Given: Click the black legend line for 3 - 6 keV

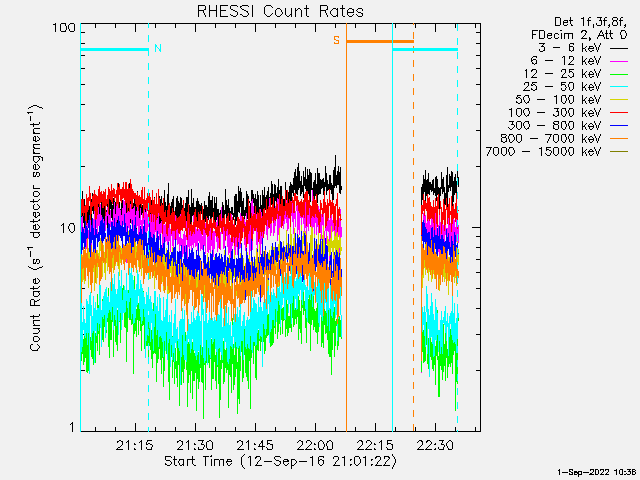Looking at the screenshot, I should (618, 49).
